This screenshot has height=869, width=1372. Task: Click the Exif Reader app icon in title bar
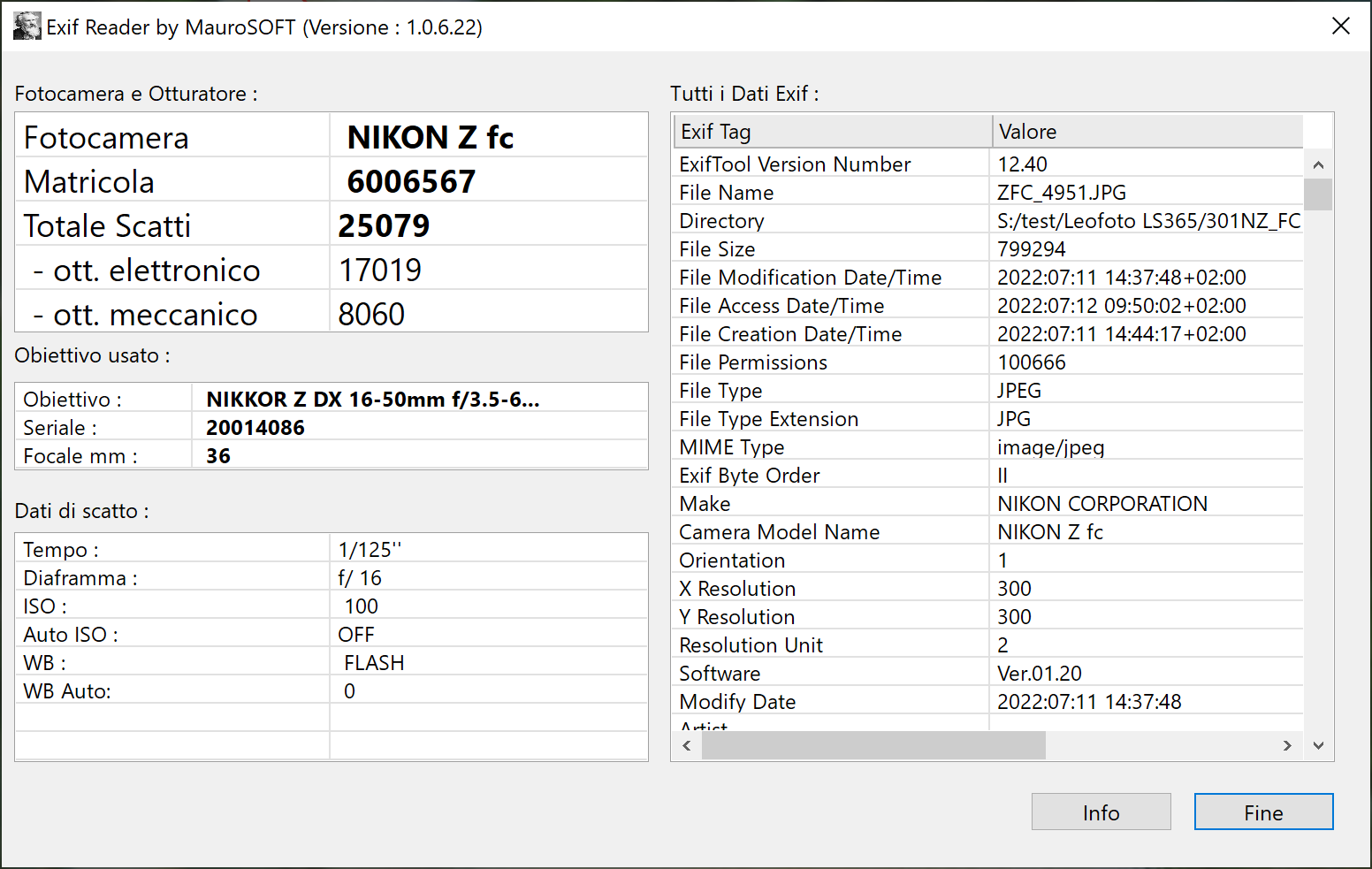tap(27, 27)
